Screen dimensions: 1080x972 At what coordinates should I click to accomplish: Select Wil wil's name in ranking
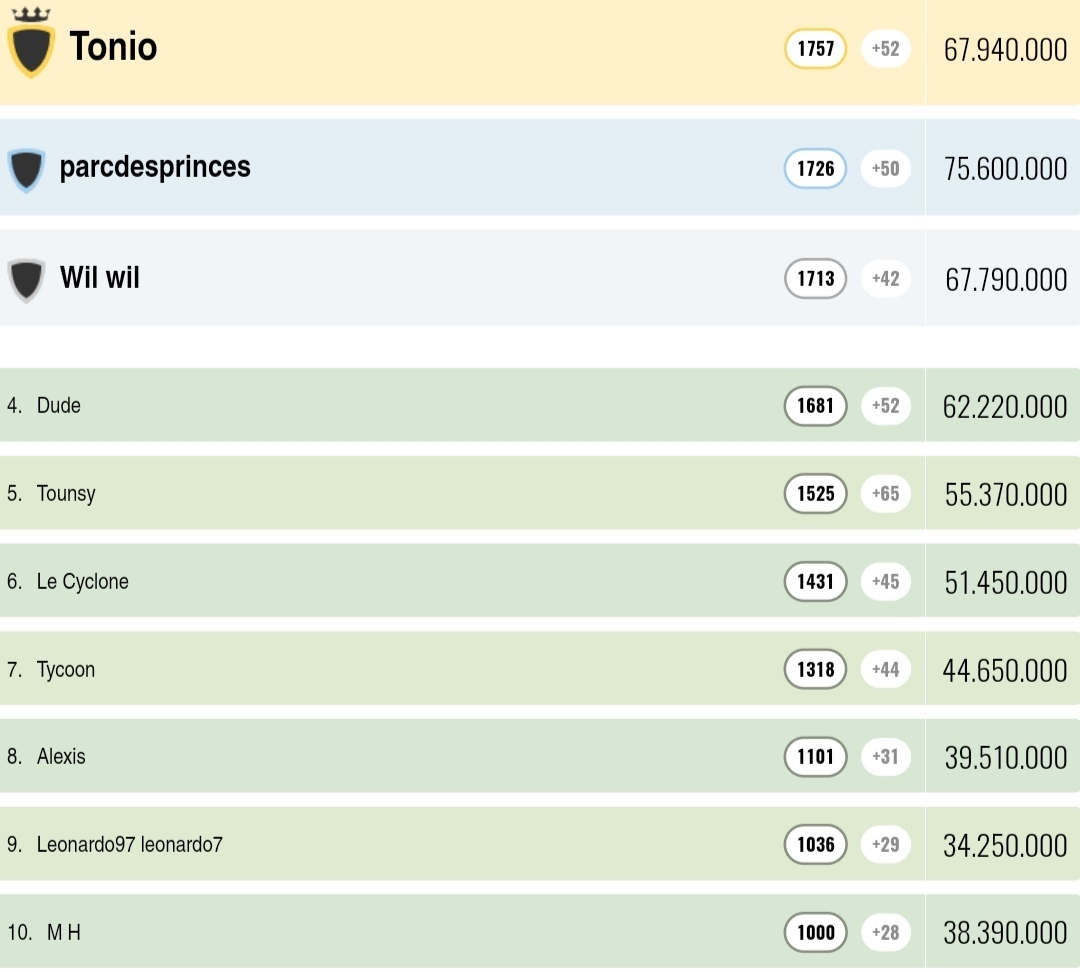[x=100, y=277]
